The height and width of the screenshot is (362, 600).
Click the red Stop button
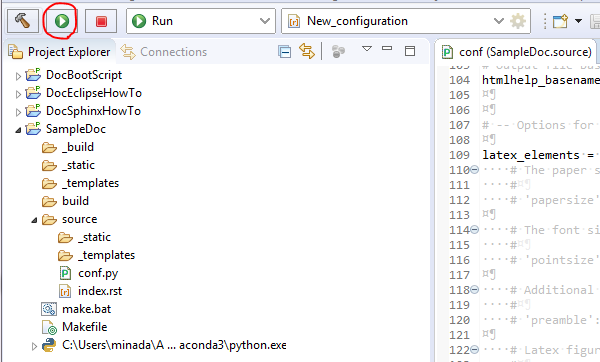pyautogui.click(x=101, y=21)
